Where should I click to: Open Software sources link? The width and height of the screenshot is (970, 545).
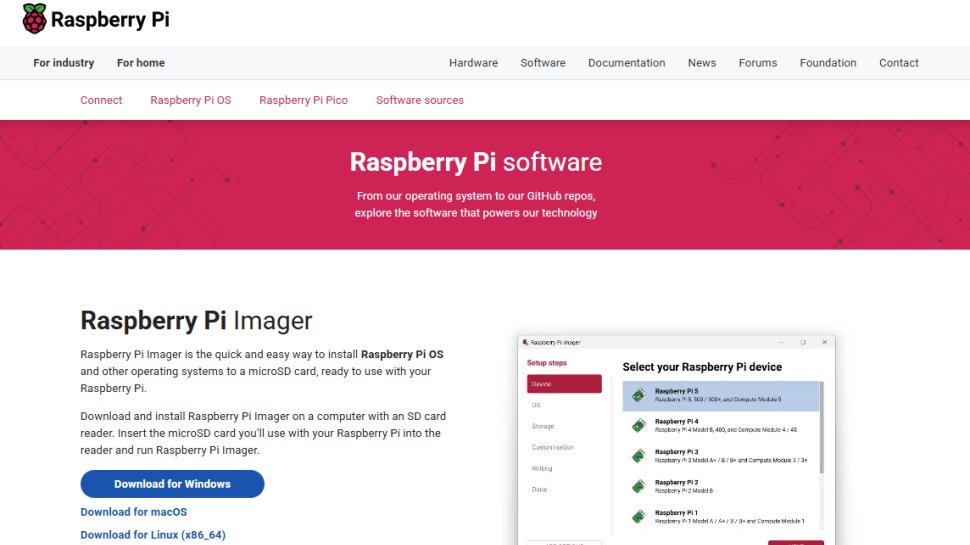click(x=419, y=100)
